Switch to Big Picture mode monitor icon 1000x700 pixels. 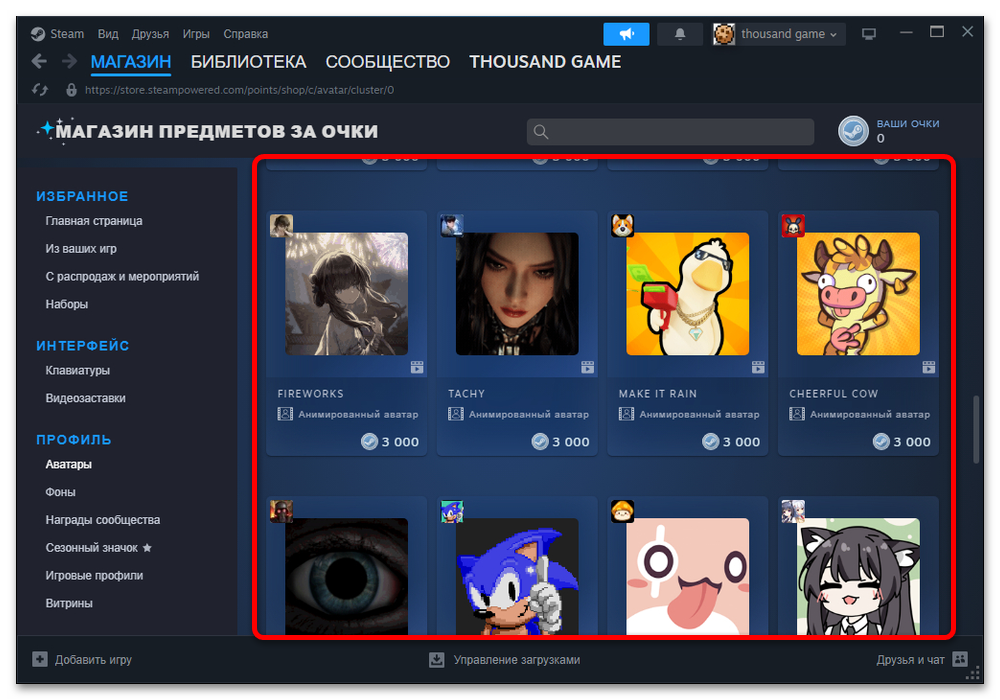(869, 34)
